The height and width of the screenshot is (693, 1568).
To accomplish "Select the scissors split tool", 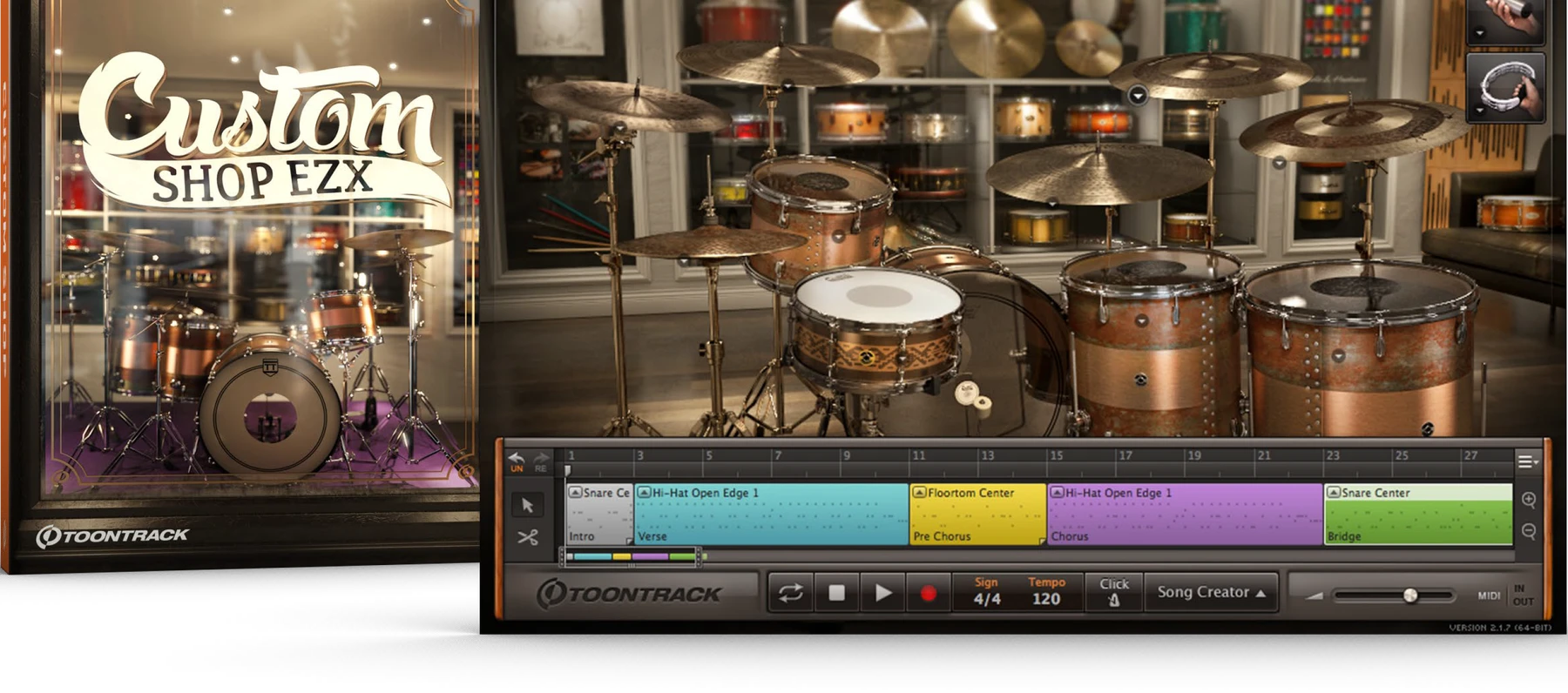I will [x=527, y=537].
